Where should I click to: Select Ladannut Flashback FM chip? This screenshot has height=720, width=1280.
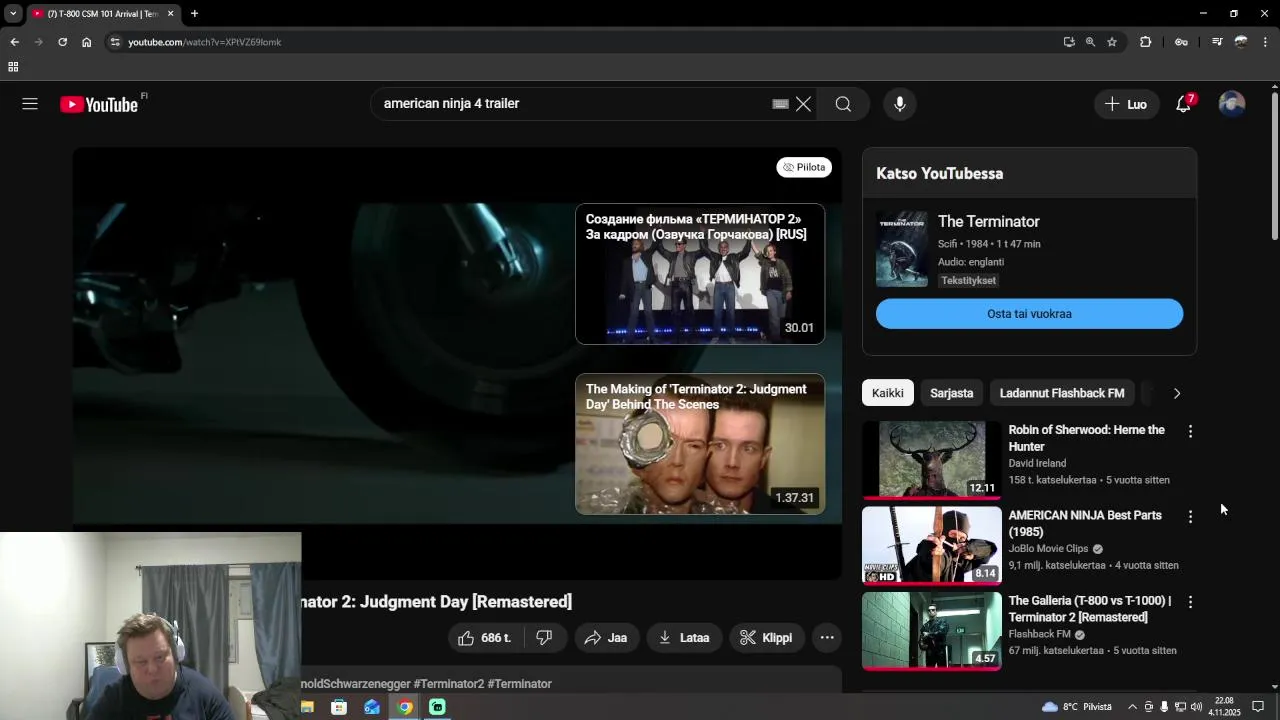click(1062, 393)
